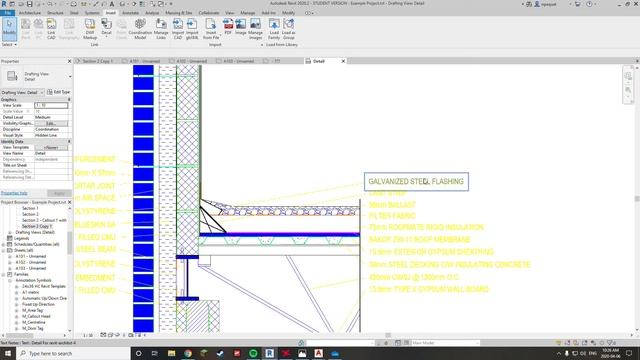640x360 pixels.
Task: Select Section 2 Copy 1 in Project Browser
Action: coord(37,226)
